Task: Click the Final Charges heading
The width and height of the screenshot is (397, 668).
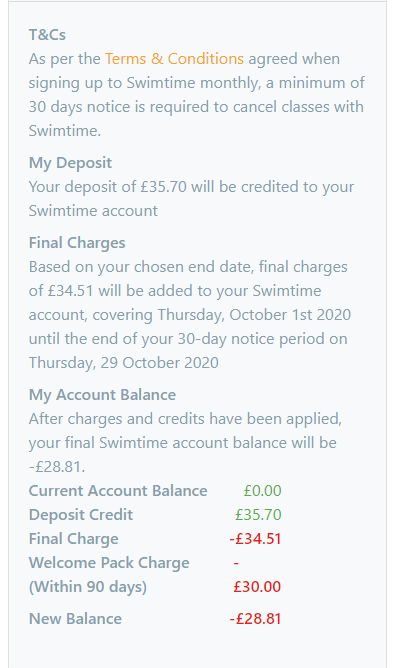Action: 77,243
